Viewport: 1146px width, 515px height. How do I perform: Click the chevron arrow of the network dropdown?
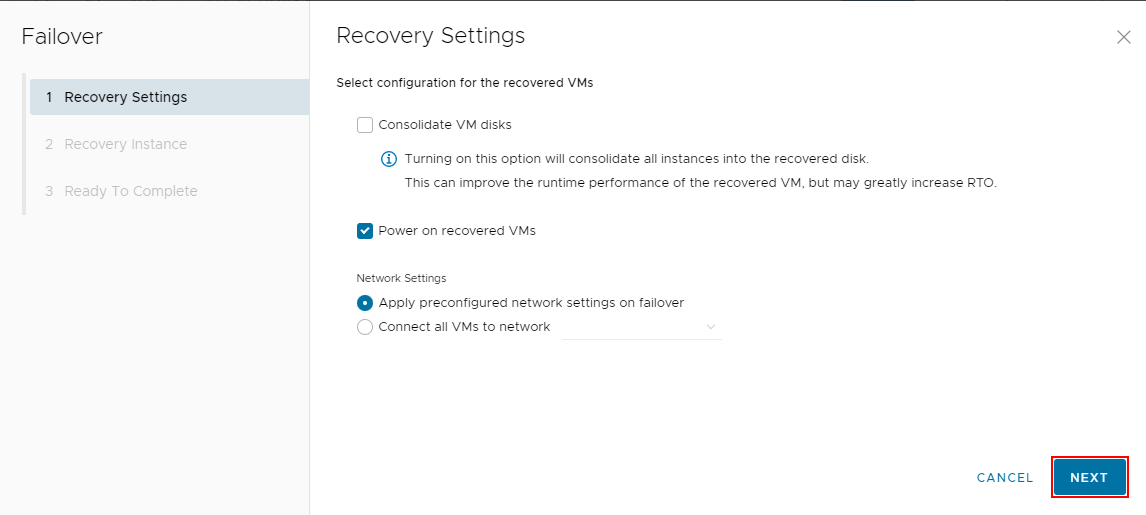[x=711, y=327]
